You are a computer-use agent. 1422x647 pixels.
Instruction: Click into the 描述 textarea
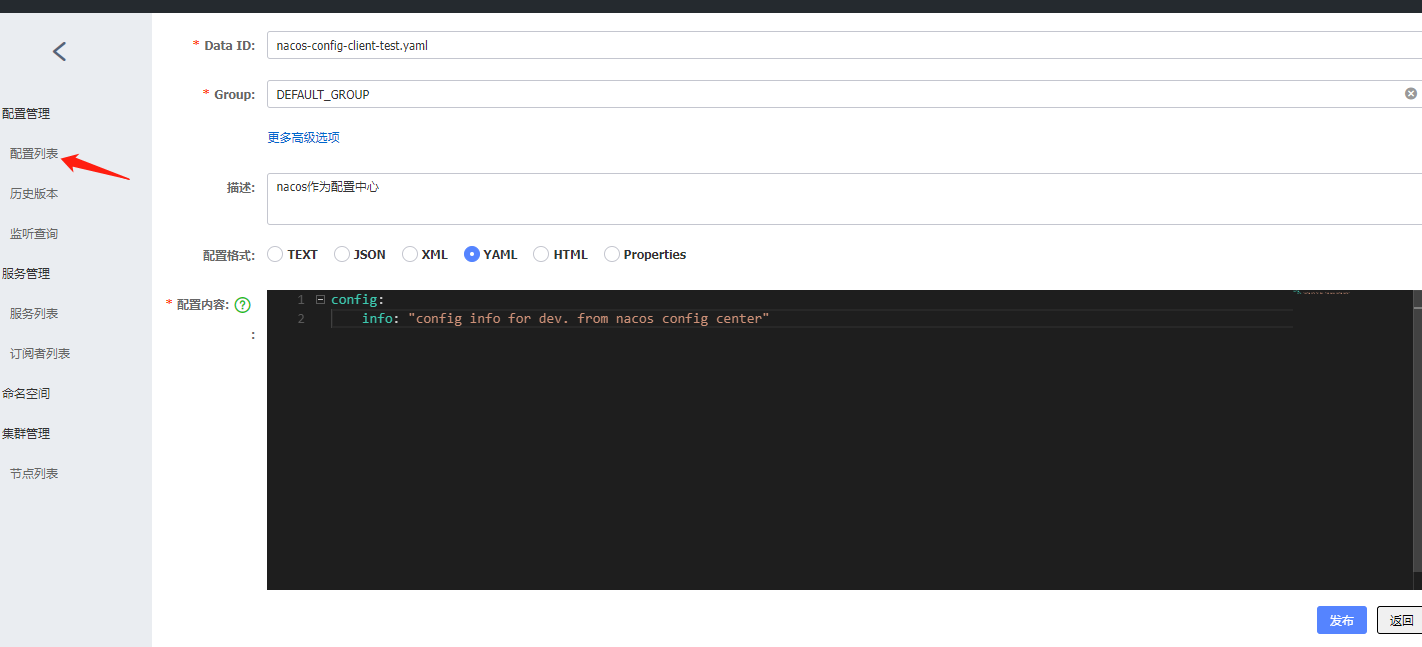tap(844, 199)
